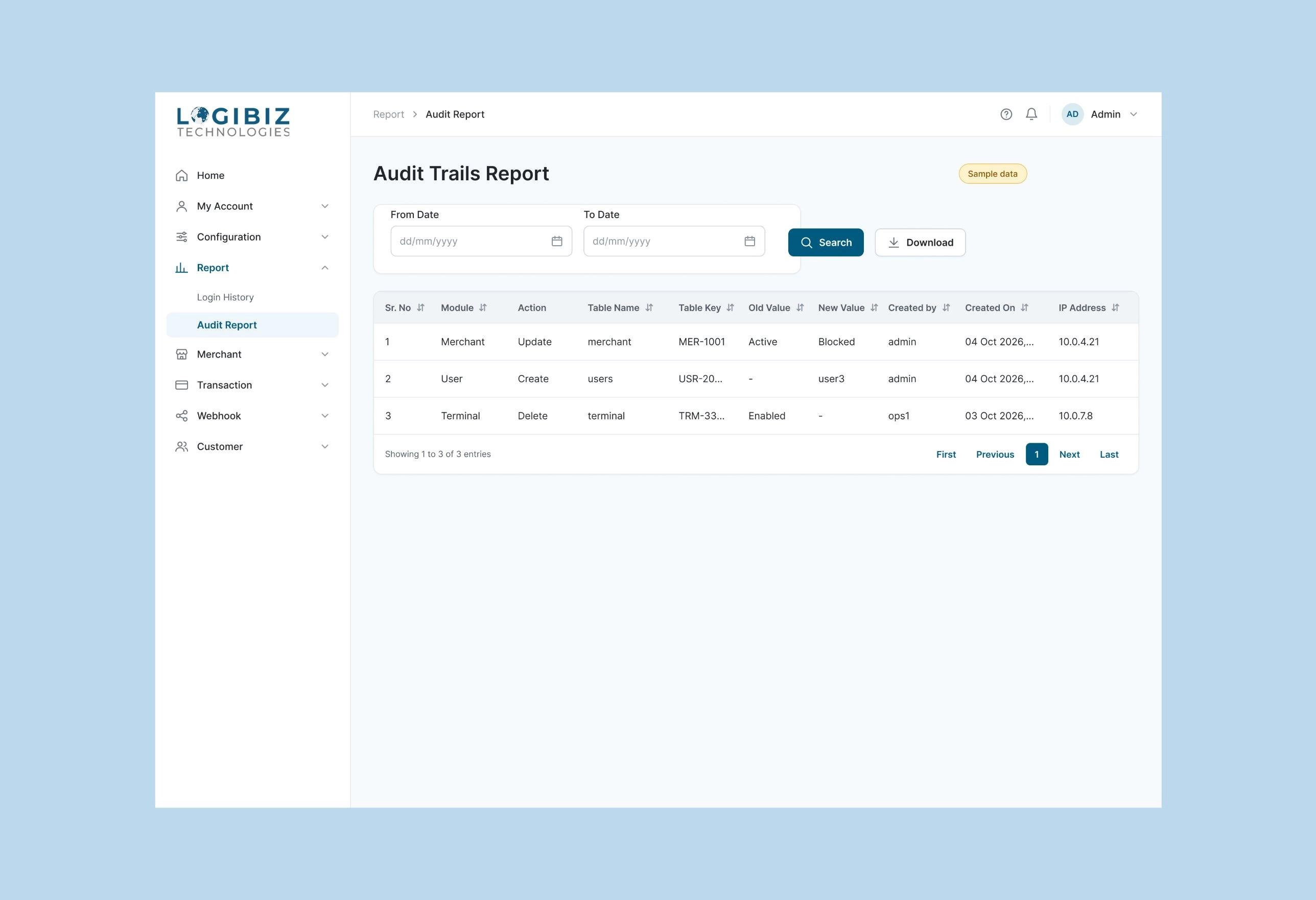Click the Search button

click(x=826, y=242)
